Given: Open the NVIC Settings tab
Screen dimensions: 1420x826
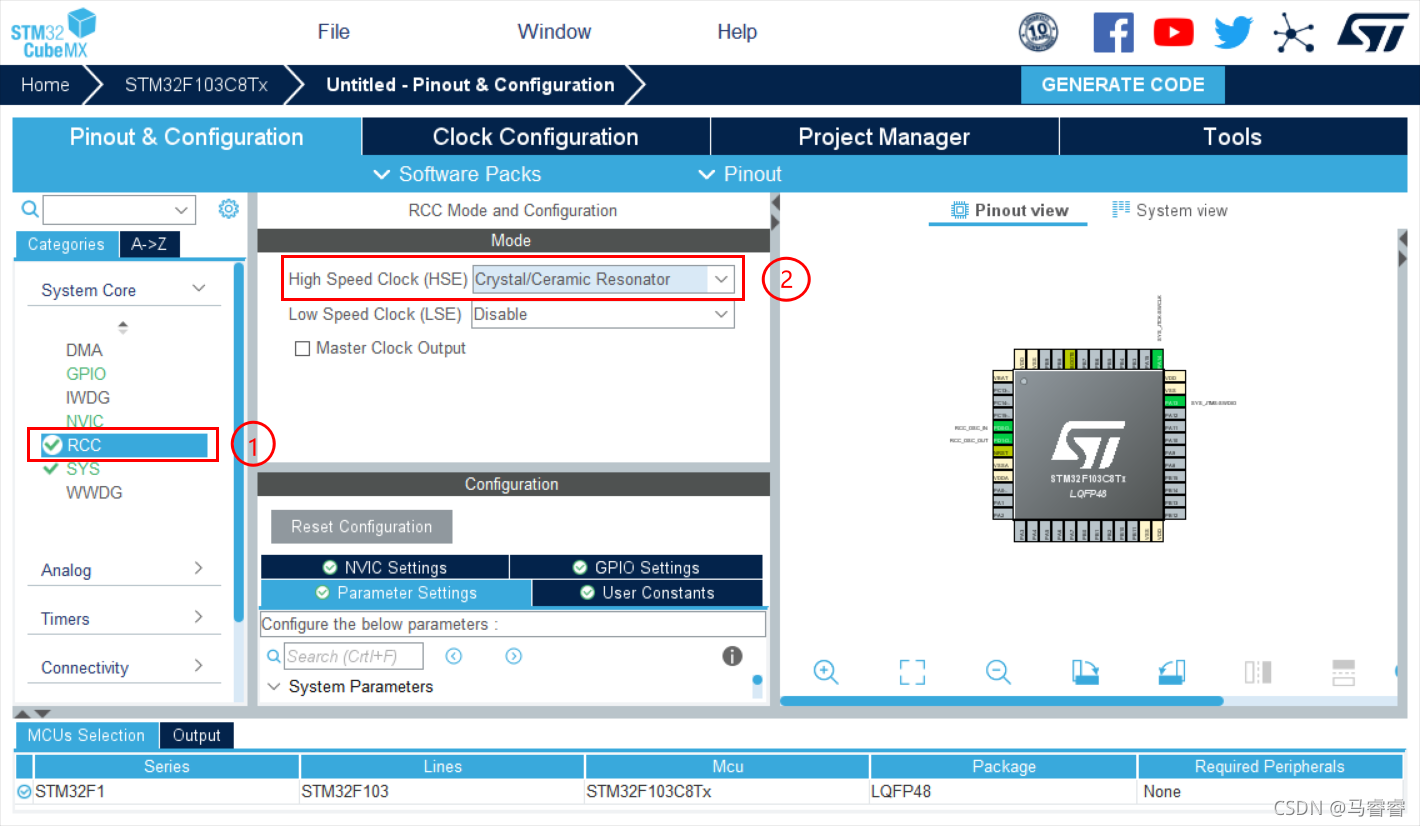Looking at the screenshot, I should pos(384,567).
